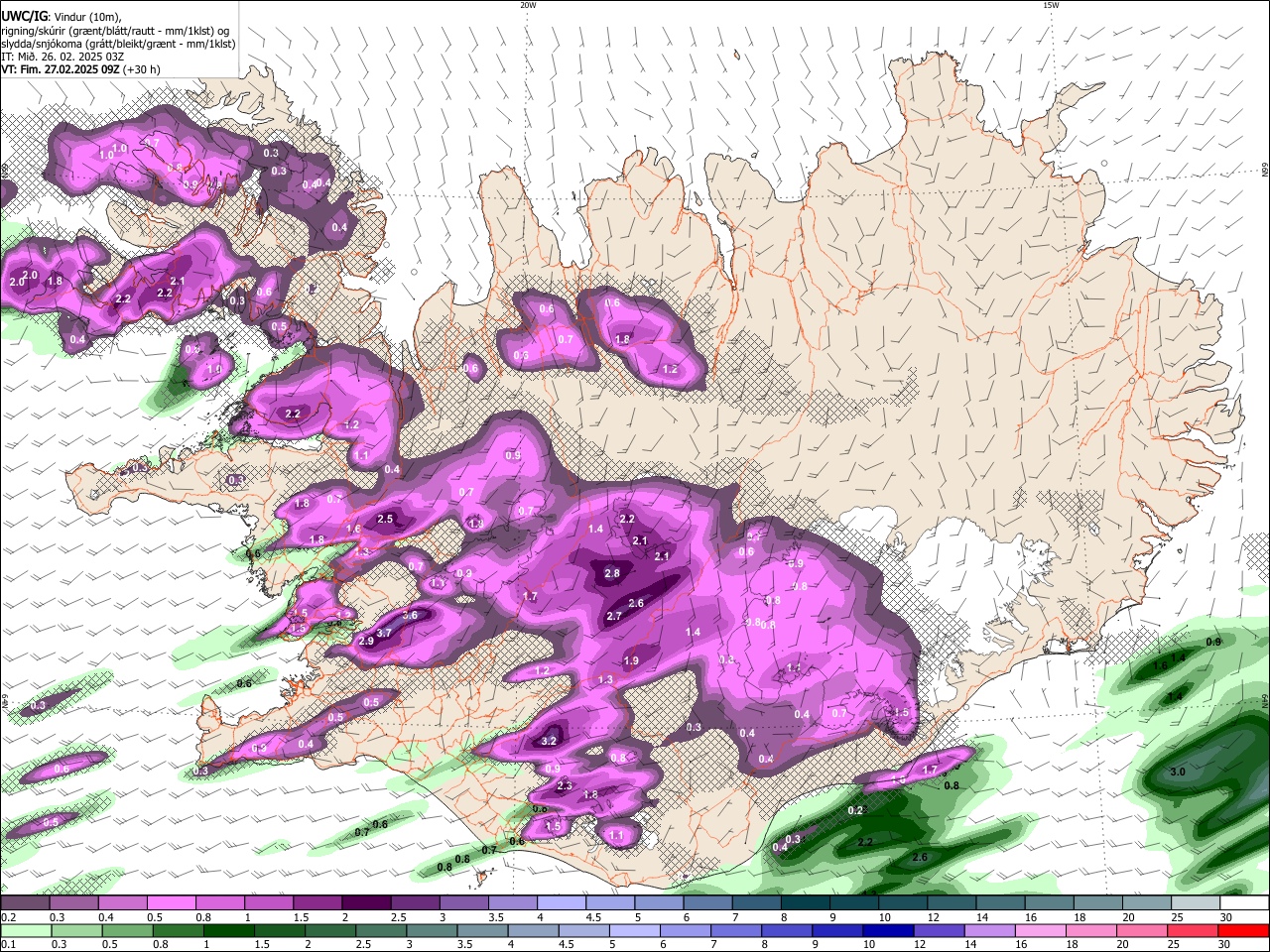This screenshot has width=1270, height=952.
Task: Click the '0.2' label starting the snow scale
Action: 7,917
